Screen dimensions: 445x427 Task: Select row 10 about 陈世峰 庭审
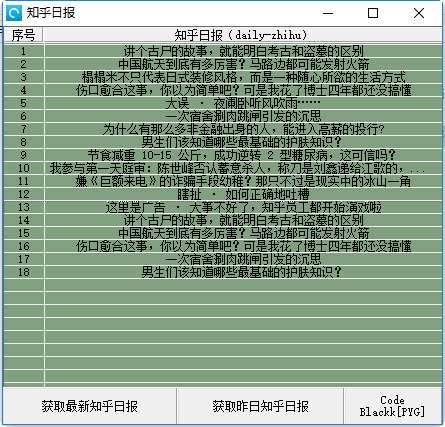click(x=223, y=168)
